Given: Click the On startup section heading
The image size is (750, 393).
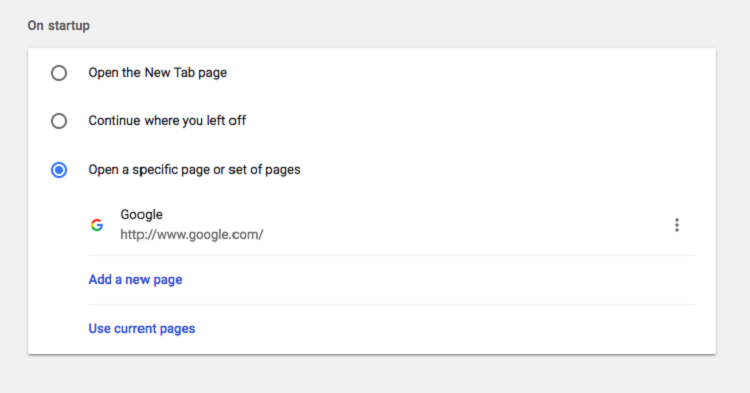Looking at the screenshot, I should click(58, 25).
